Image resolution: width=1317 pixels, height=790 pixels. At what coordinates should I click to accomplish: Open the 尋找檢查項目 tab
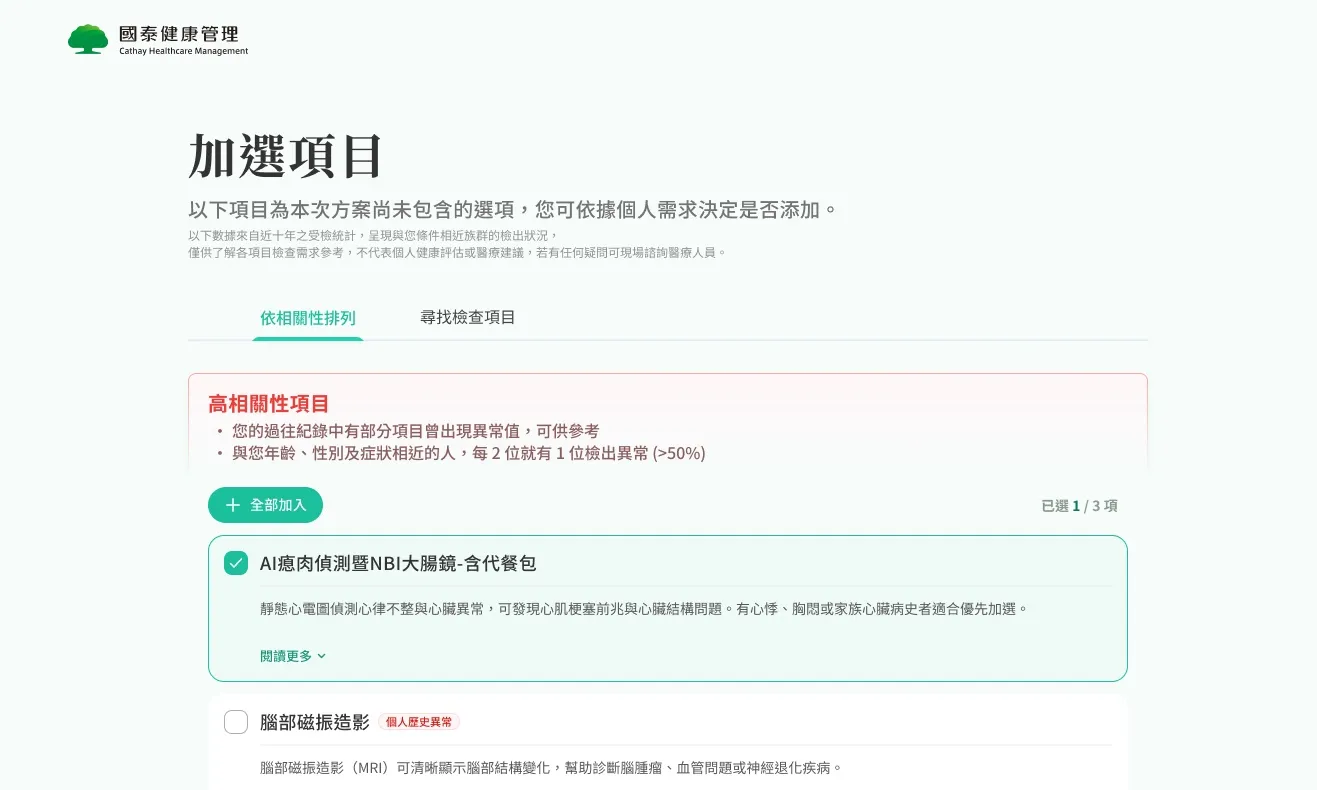pyautogui.click(x=468, y=317)
